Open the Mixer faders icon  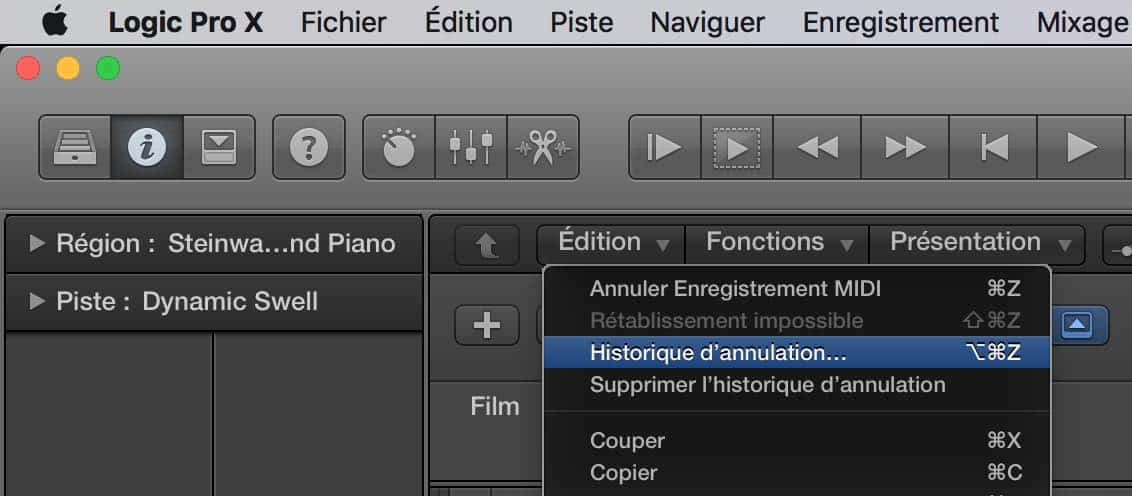tap(471, 147)
